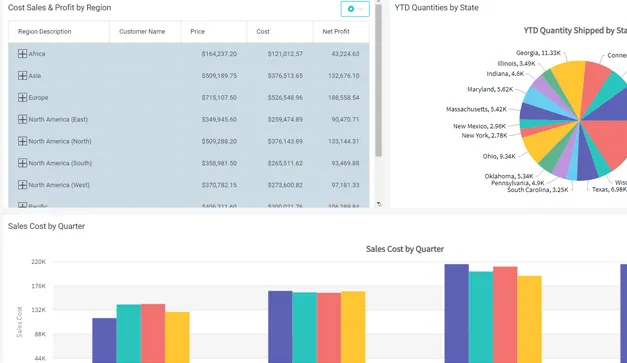Select Europe net profit 188,558.54 cell

pyautogui.click(x=343, y=98)
